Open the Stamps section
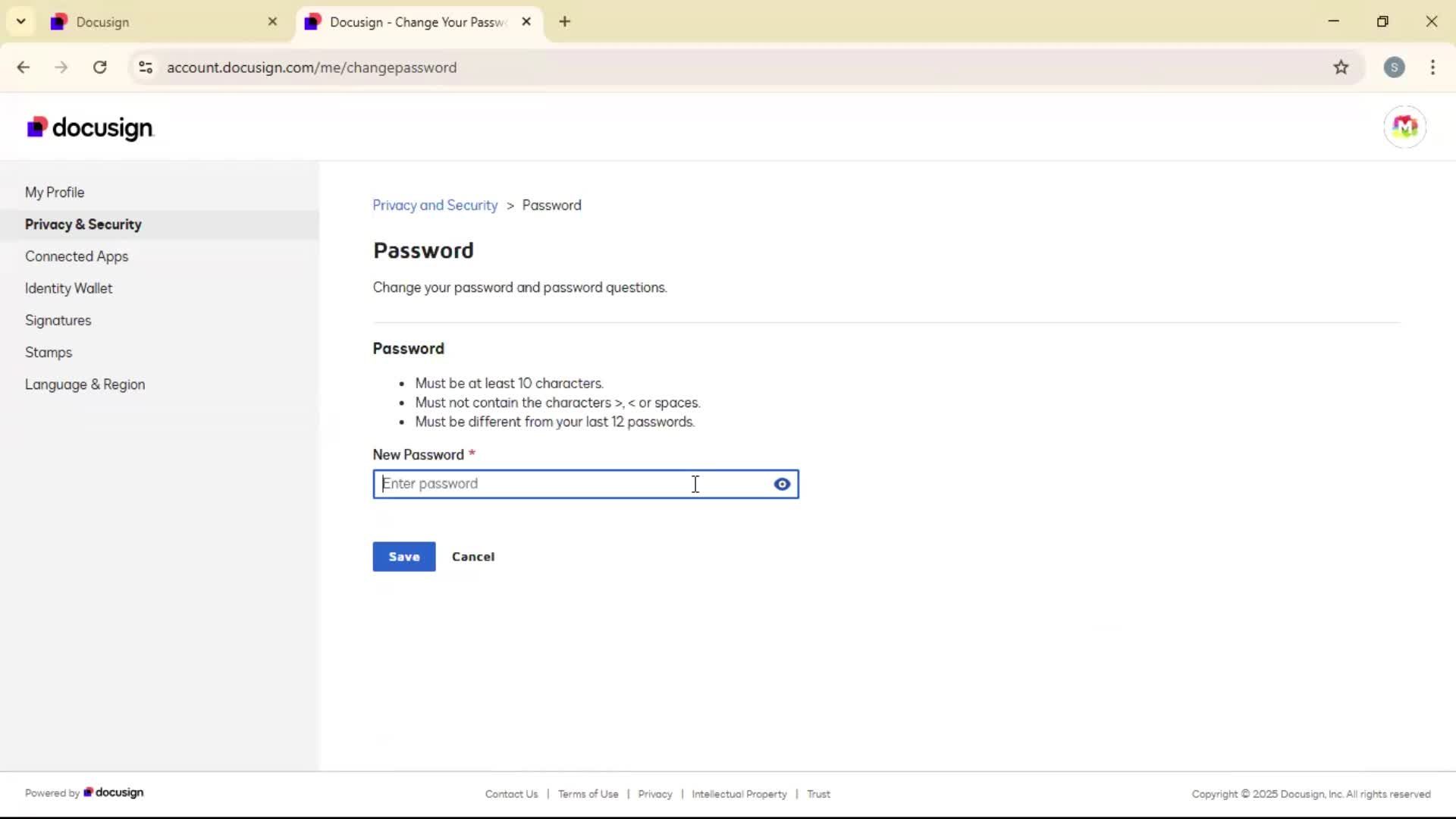The width and height of the screenshot is (1456, 819). tap(49, 353)
